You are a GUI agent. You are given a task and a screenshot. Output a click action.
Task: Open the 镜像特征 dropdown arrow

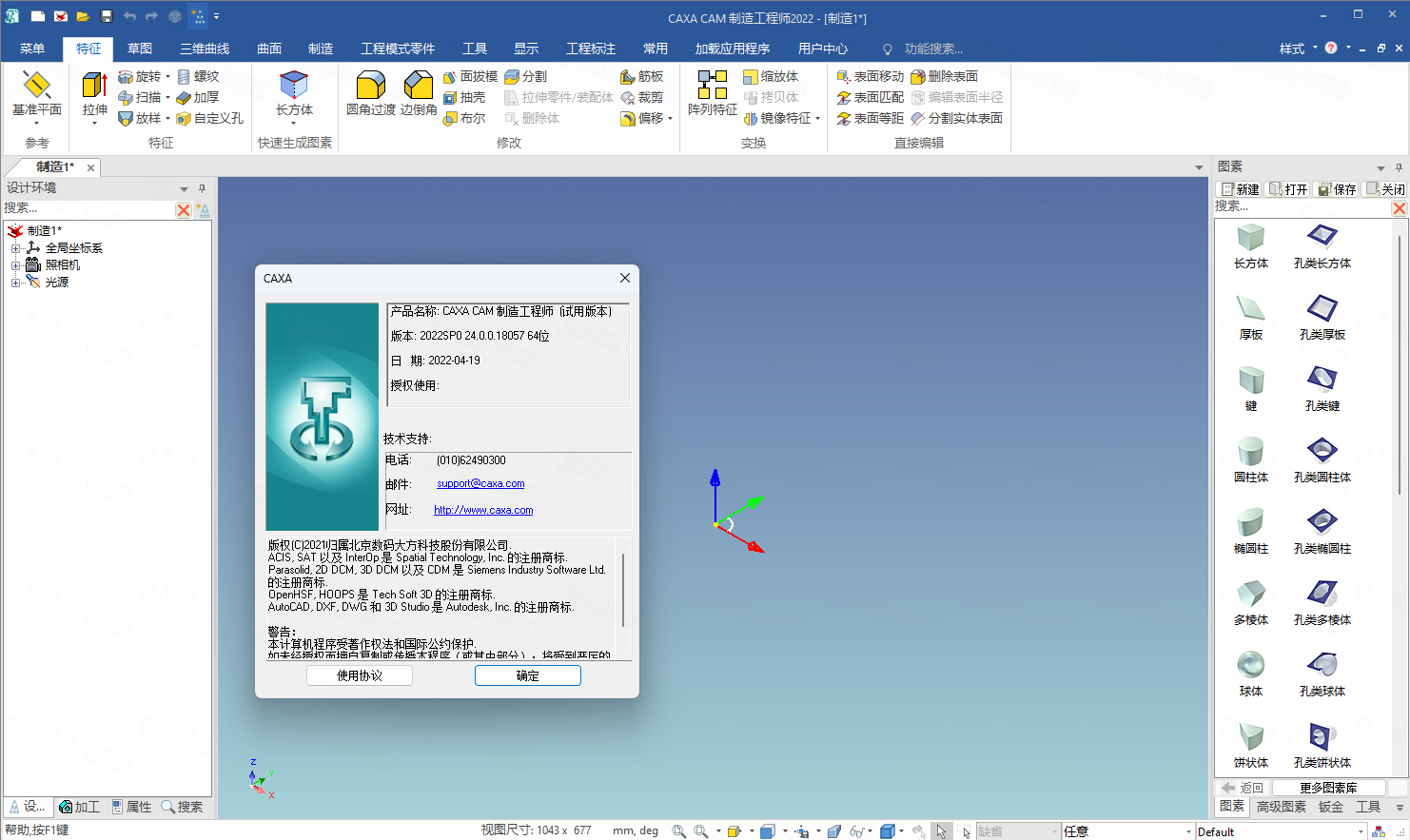[818, 119]
